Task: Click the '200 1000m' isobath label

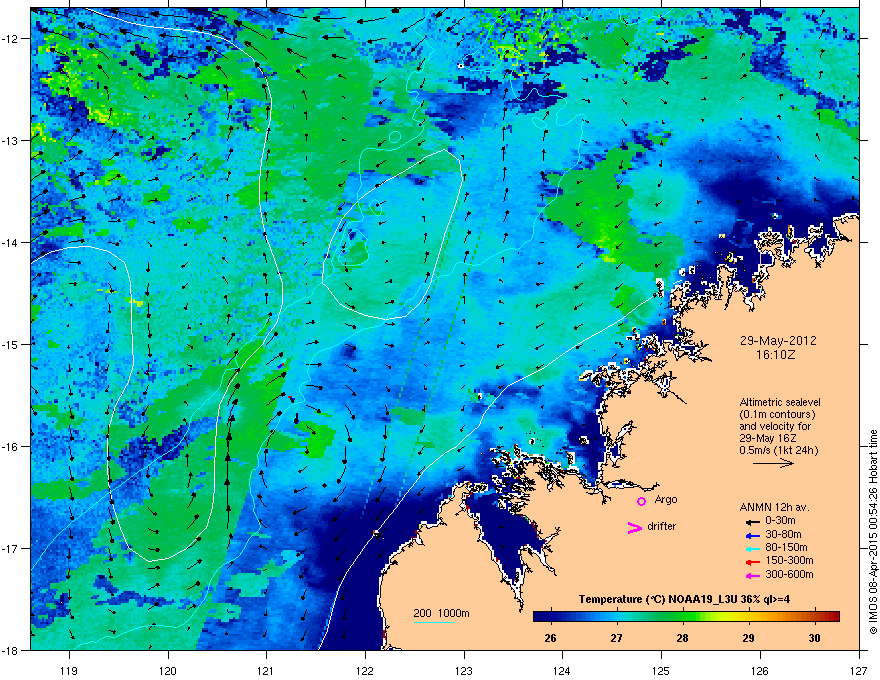Action: click(442, 613)
